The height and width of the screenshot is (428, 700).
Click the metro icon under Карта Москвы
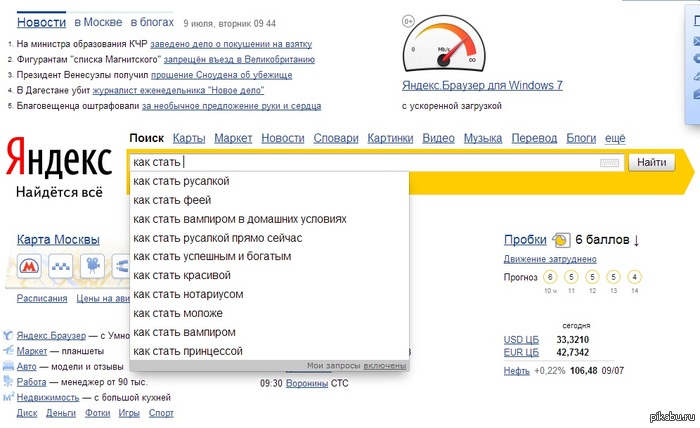[x=29, y=266]
